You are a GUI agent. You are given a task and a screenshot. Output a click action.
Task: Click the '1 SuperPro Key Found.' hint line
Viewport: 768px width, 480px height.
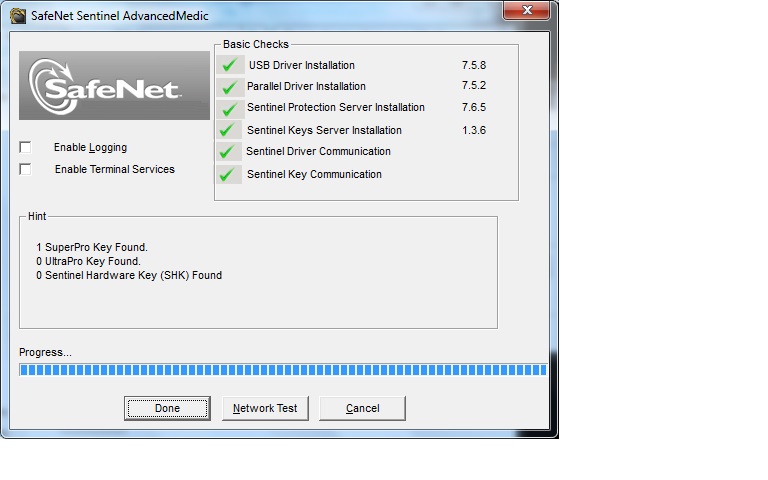92,247
